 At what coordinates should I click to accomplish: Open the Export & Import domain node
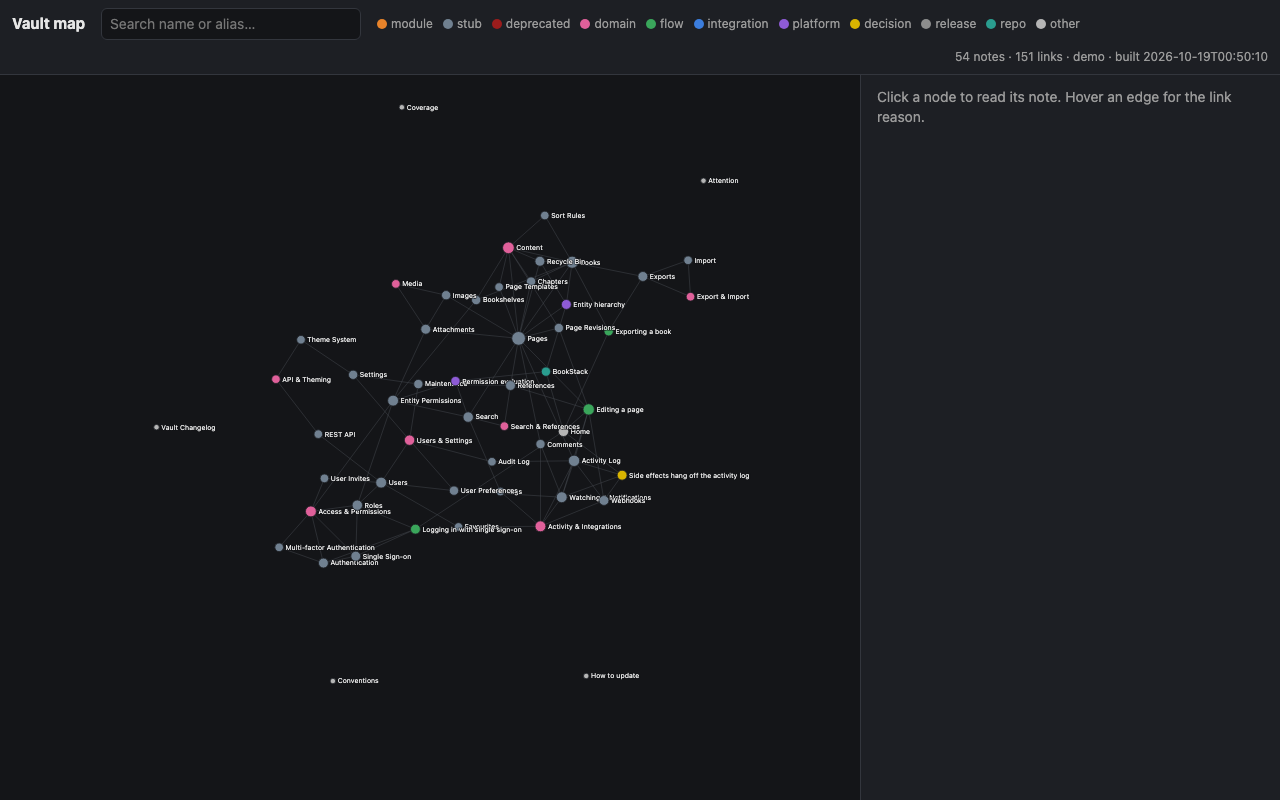coord(690,297)
